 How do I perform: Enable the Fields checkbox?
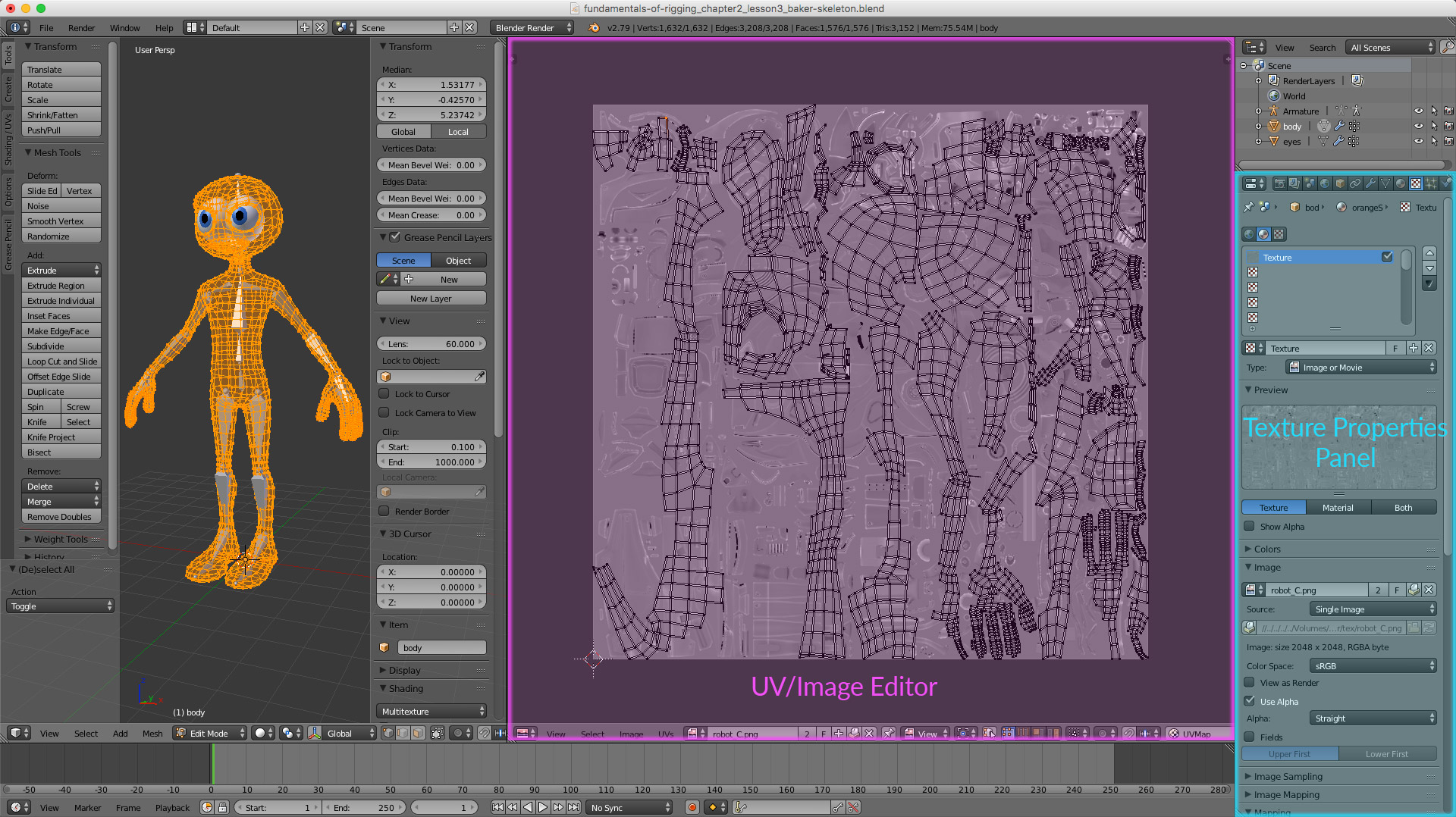point(1249,737)
